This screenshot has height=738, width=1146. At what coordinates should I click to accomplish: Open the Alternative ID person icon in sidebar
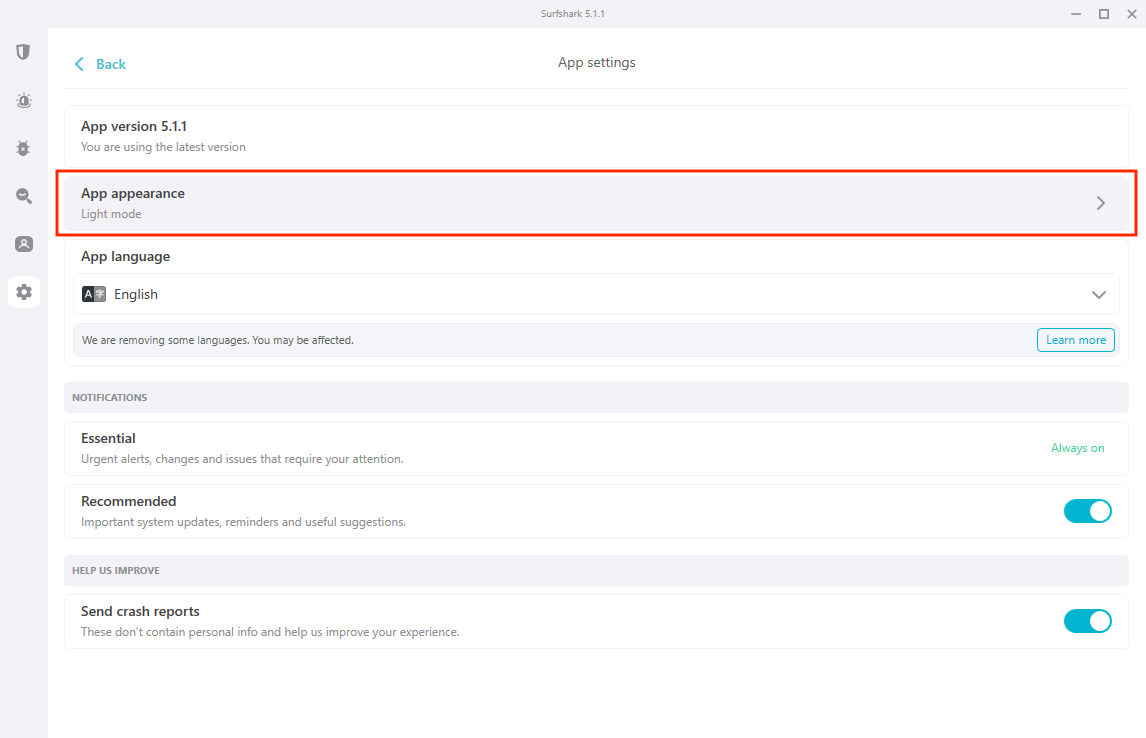pos(23,244)
